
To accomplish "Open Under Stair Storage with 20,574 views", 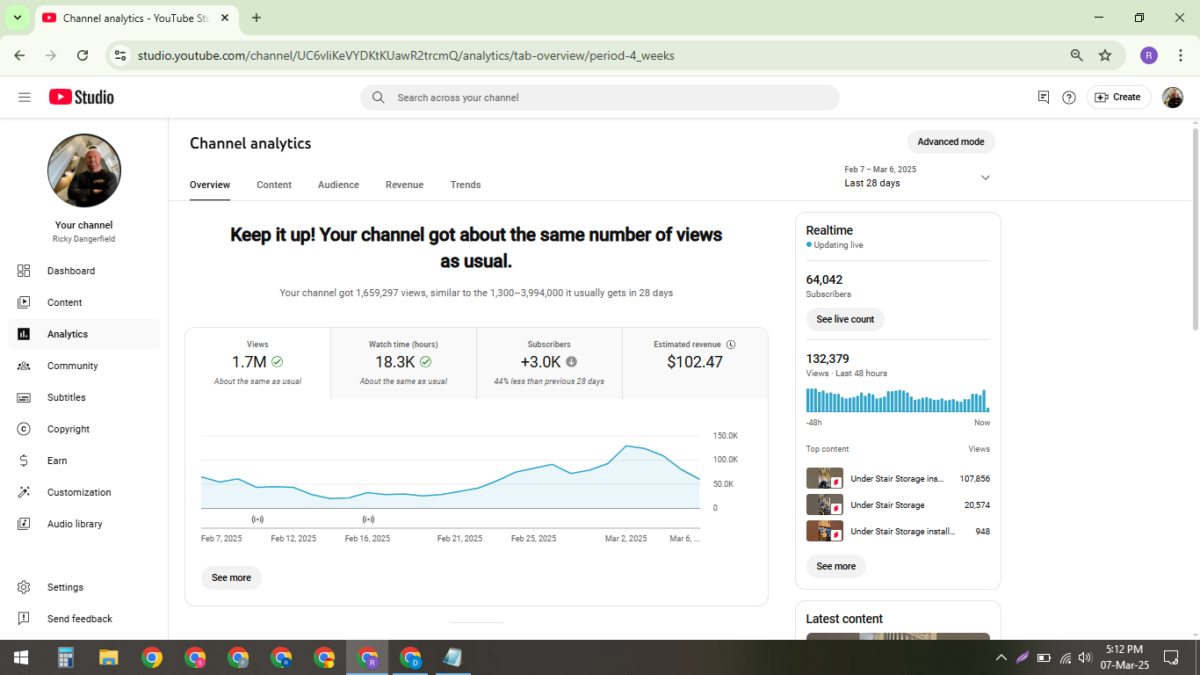I will [x=898, y=505].
